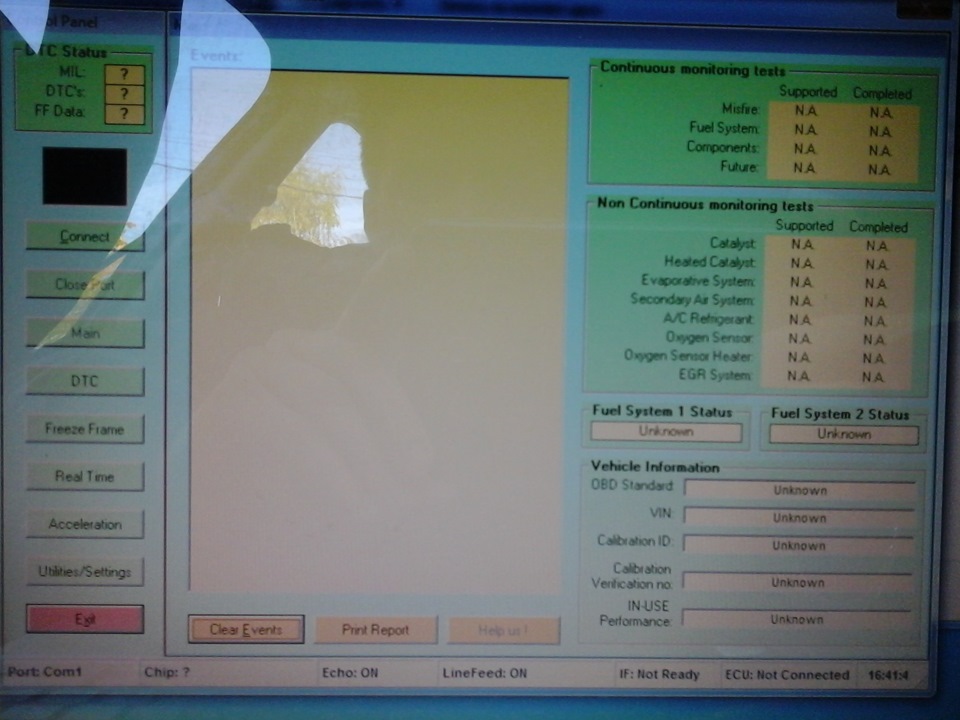Open Utilities/Settings

(x=85, y=572)
